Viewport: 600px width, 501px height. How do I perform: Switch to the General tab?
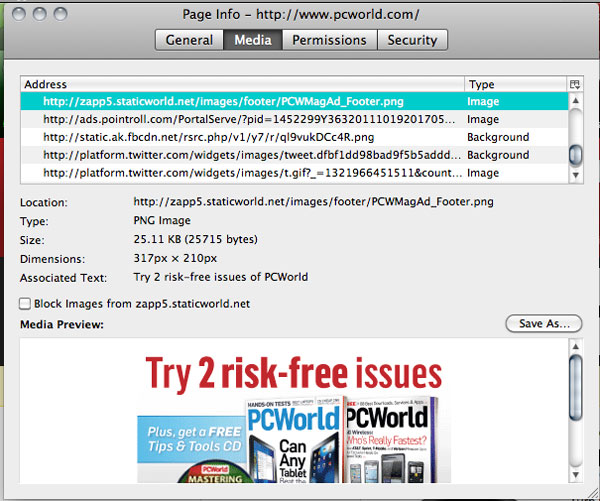tap(189, 40)
